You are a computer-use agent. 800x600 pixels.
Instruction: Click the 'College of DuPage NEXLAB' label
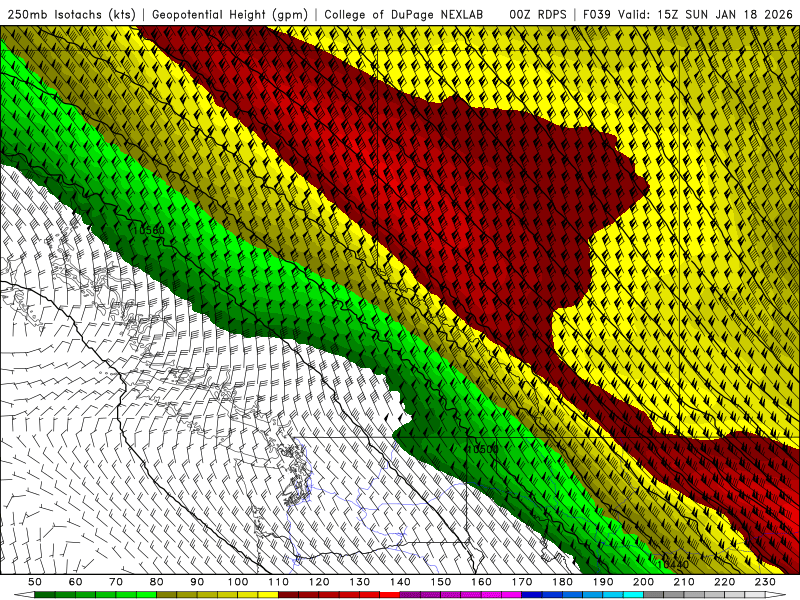404,15
